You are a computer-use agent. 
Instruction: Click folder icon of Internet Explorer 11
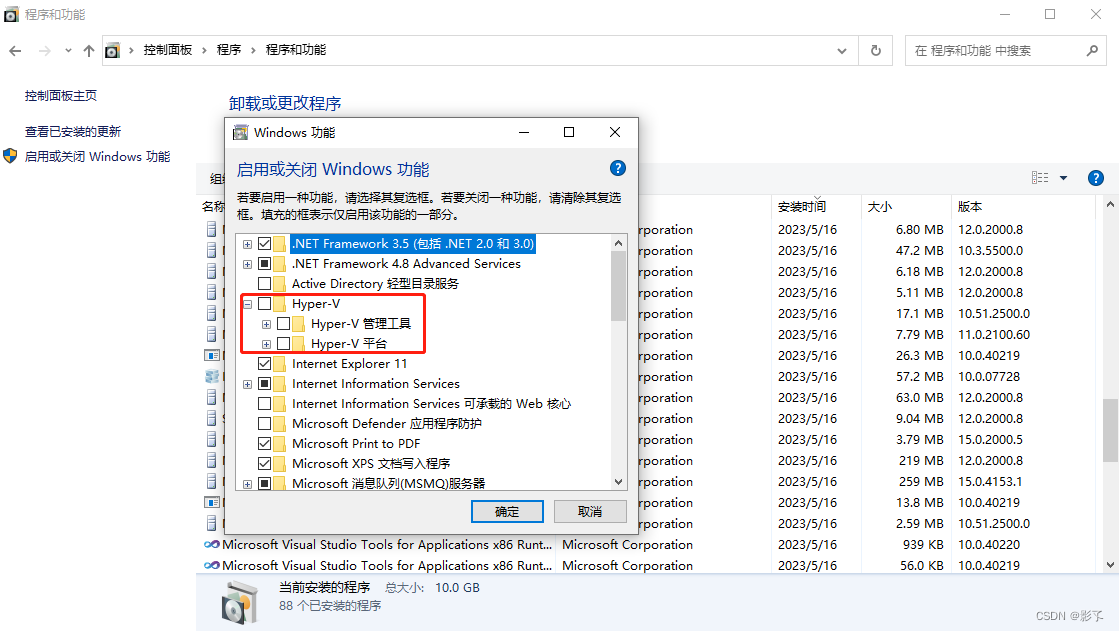point(280,363)
